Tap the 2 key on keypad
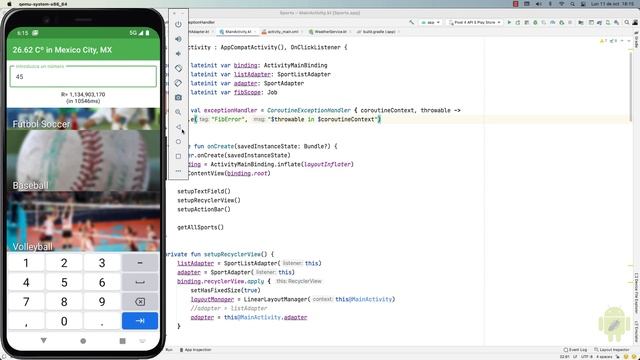The image size is (640, 360). [x=64, y=263]
